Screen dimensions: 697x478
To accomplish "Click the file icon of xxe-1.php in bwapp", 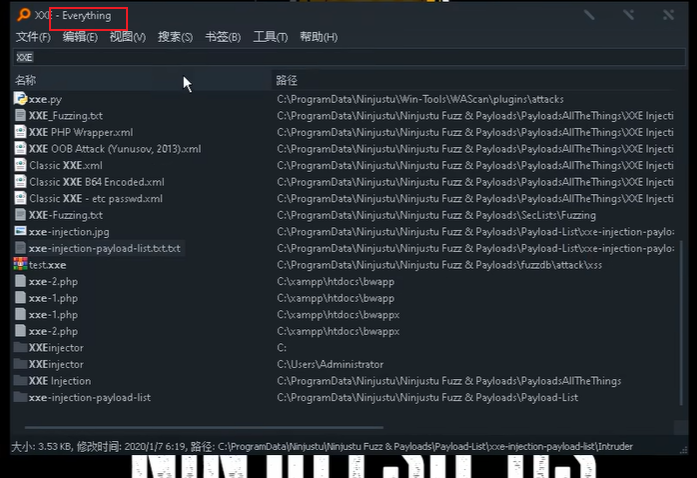I will pyautogui.click(x=20, y=298).
